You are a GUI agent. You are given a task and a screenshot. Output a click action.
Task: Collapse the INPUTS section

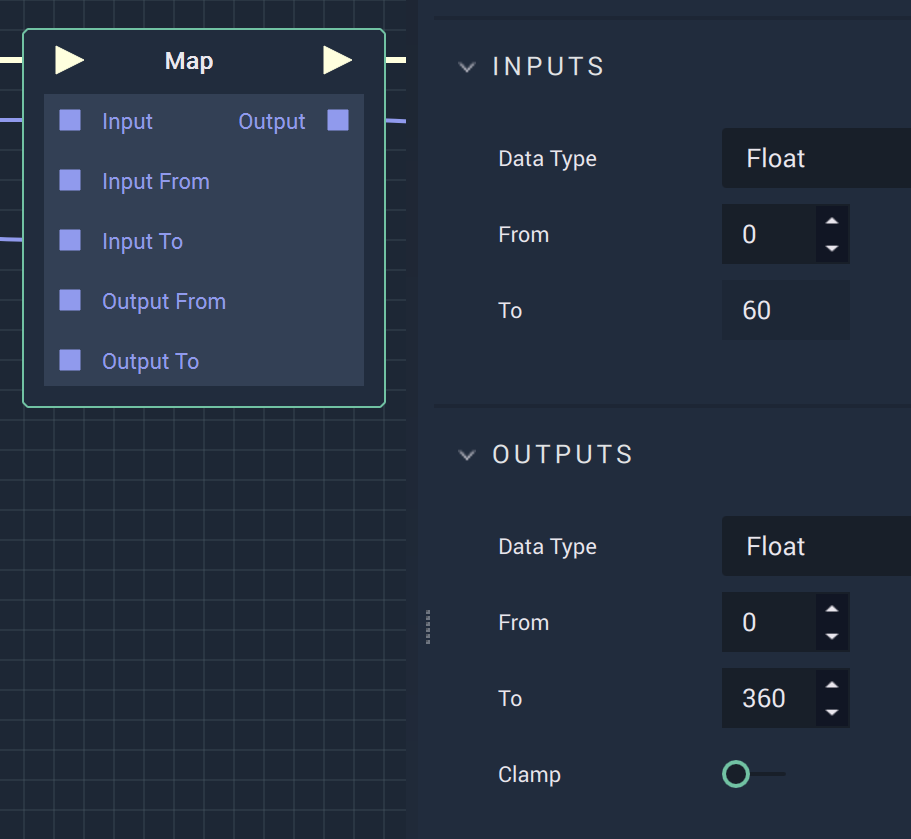(467, 67)
